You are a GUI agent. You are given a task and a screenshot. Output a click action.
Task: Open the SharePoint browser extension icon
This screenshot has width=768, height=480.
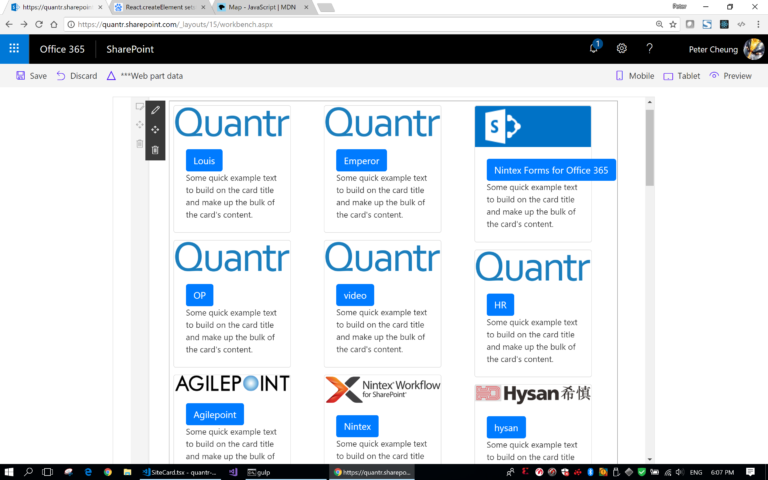[x=707, y=24]
